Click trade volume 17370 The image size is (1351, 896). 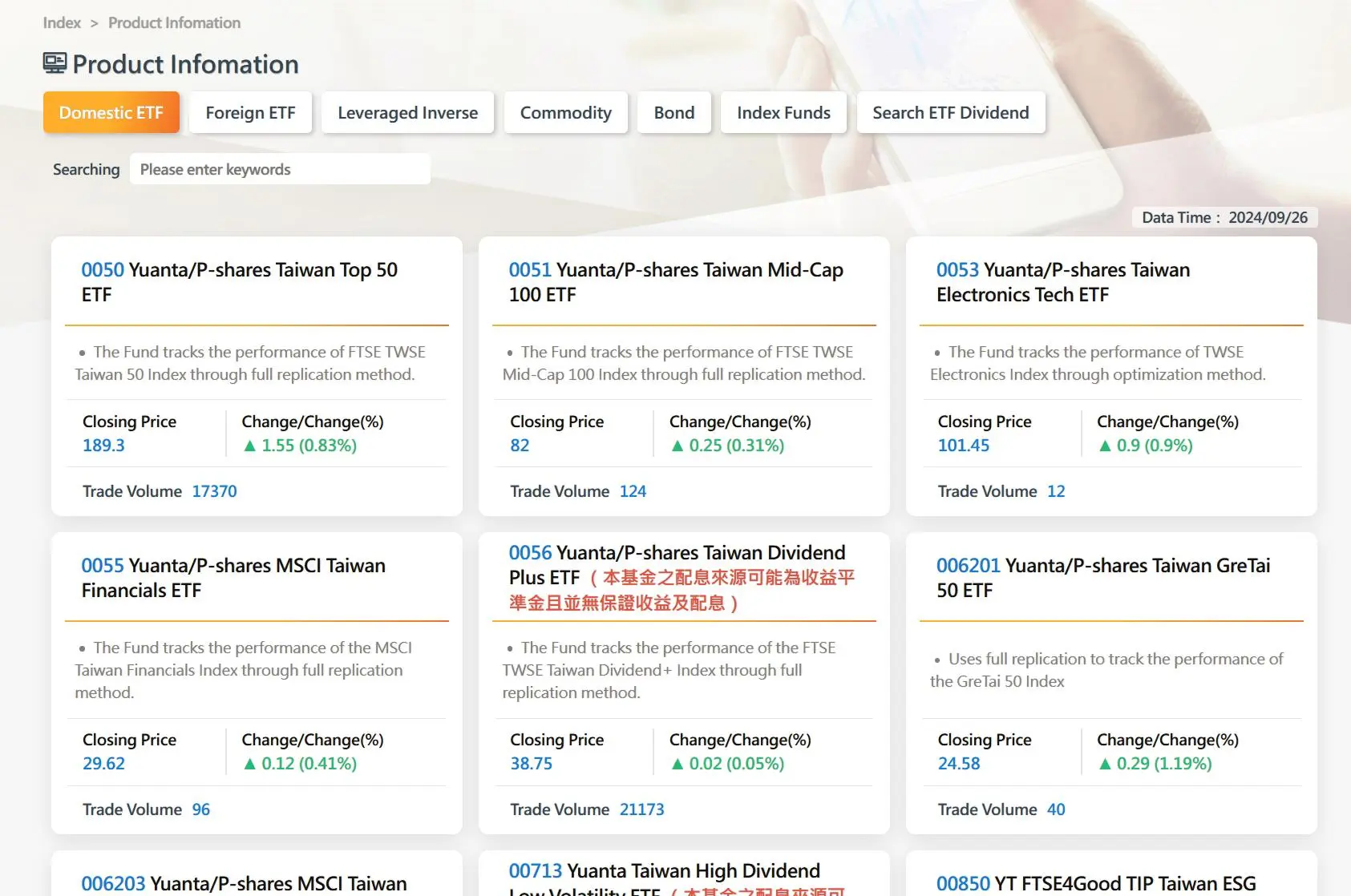[214, 491]
